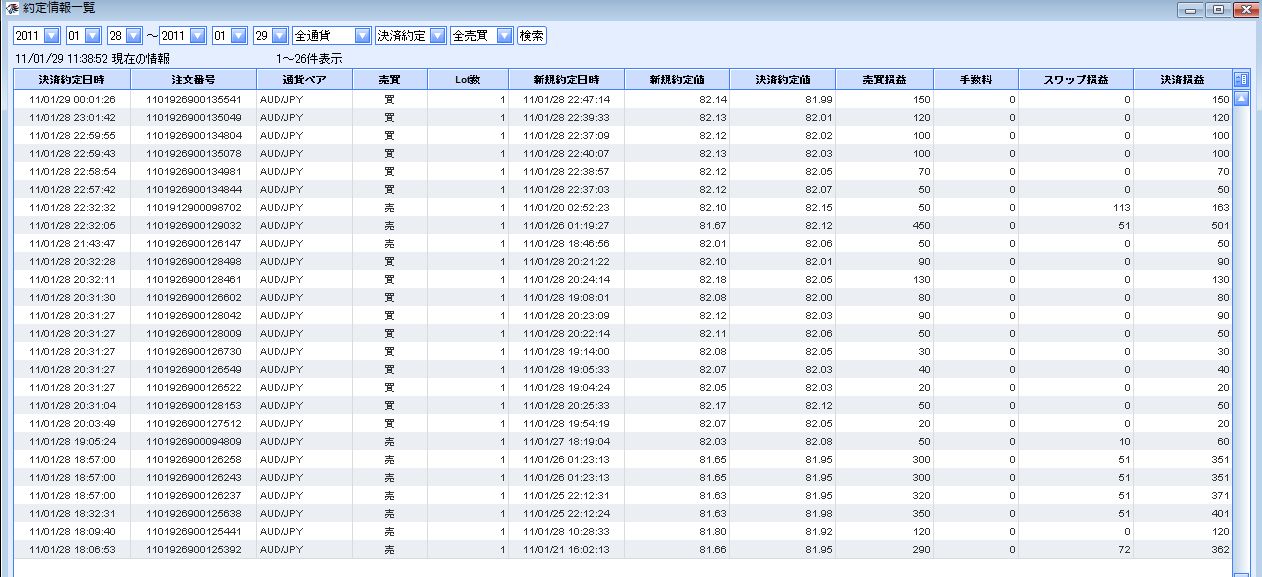Select order number 1101926900135049
1262x577 pixels.
pos(193,117)
